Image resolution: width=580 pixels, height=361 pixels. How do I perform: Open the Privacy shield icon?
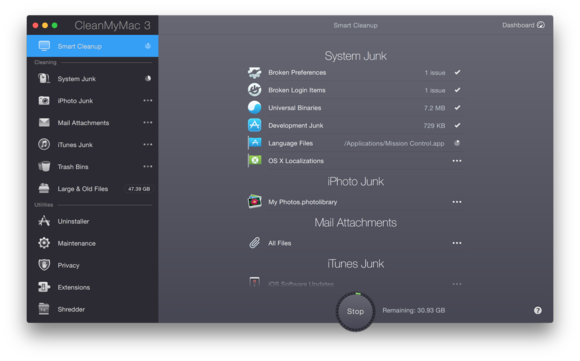[x=44, y=265]
